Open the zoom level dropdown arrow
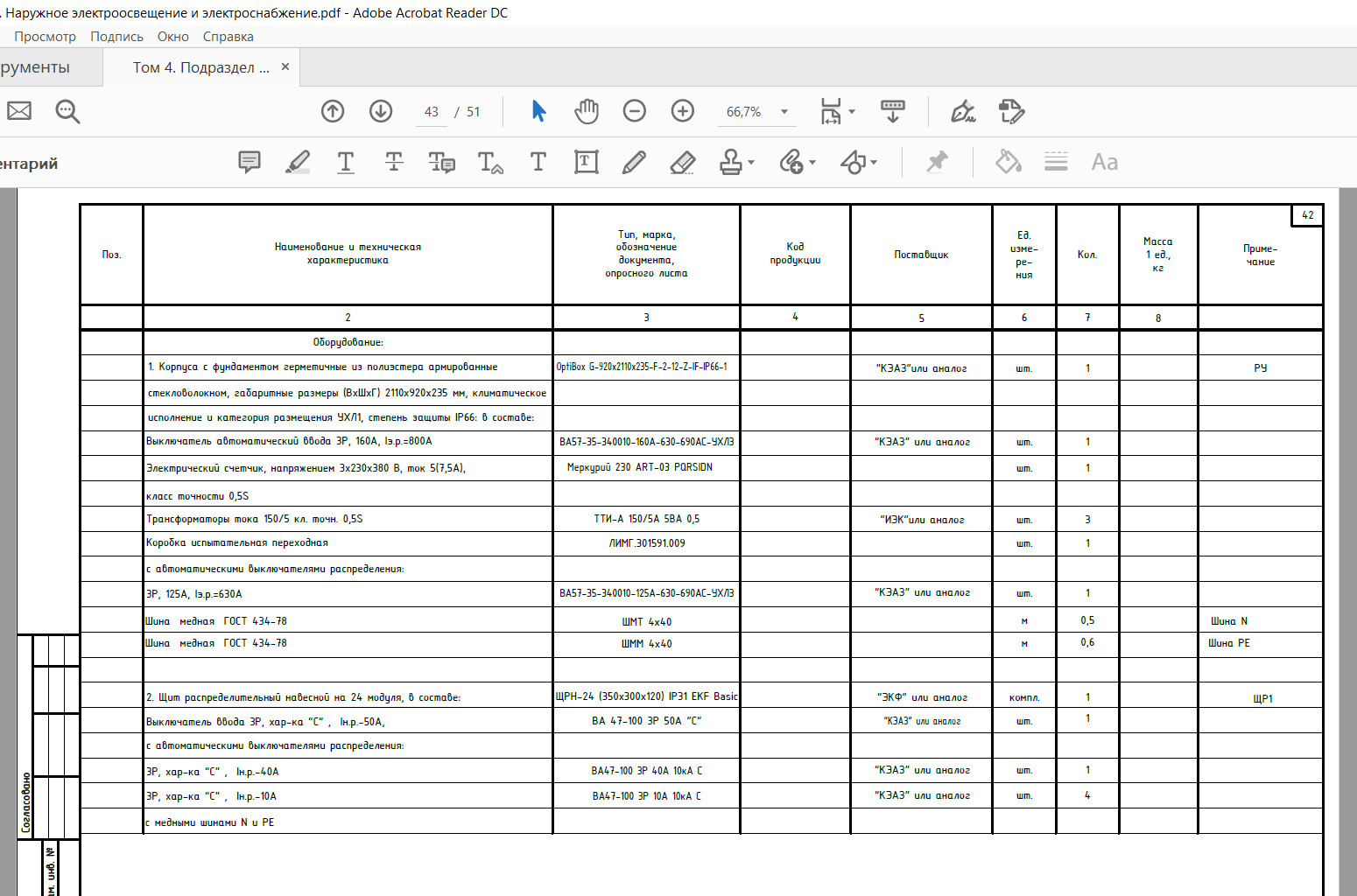 coord(784,112)
